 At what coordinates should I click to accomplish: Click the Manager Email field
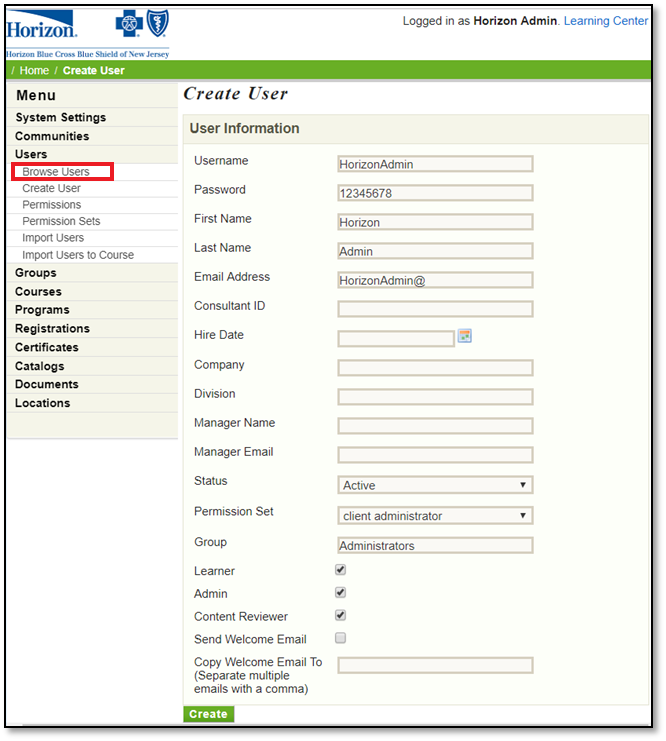click(435, 455)
